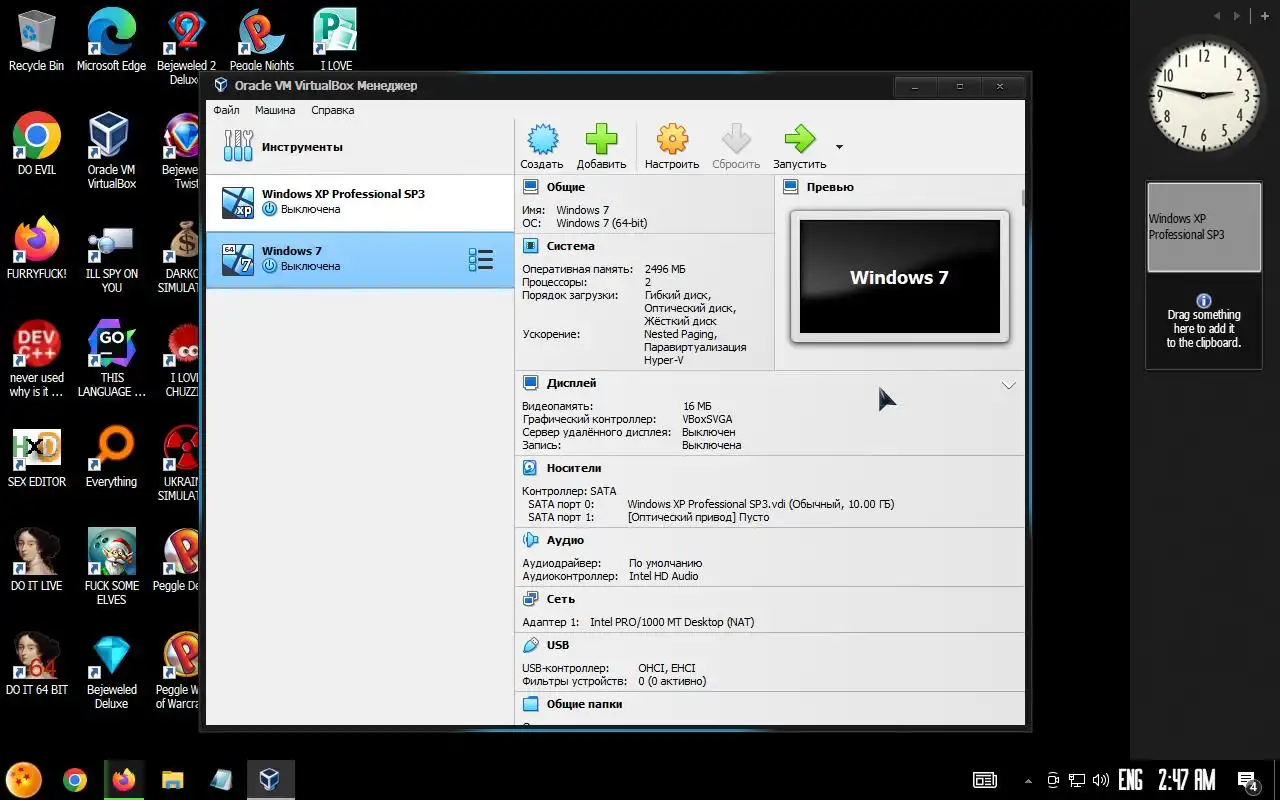The height and width of the screenshot is (800, 1280).
Task: Click the Общие папки folder icon
Action: [x=530, y=704]
